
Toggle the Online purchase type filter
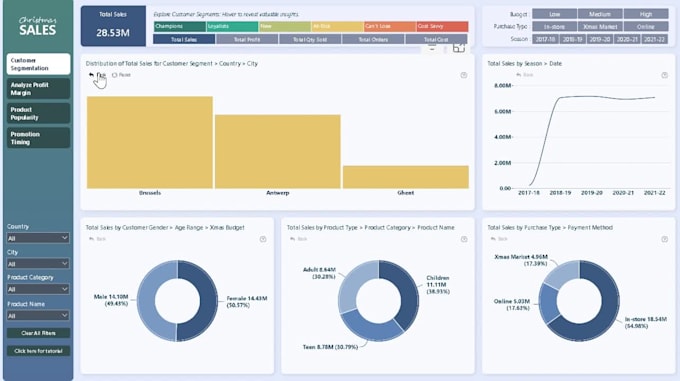click(646, 26)
